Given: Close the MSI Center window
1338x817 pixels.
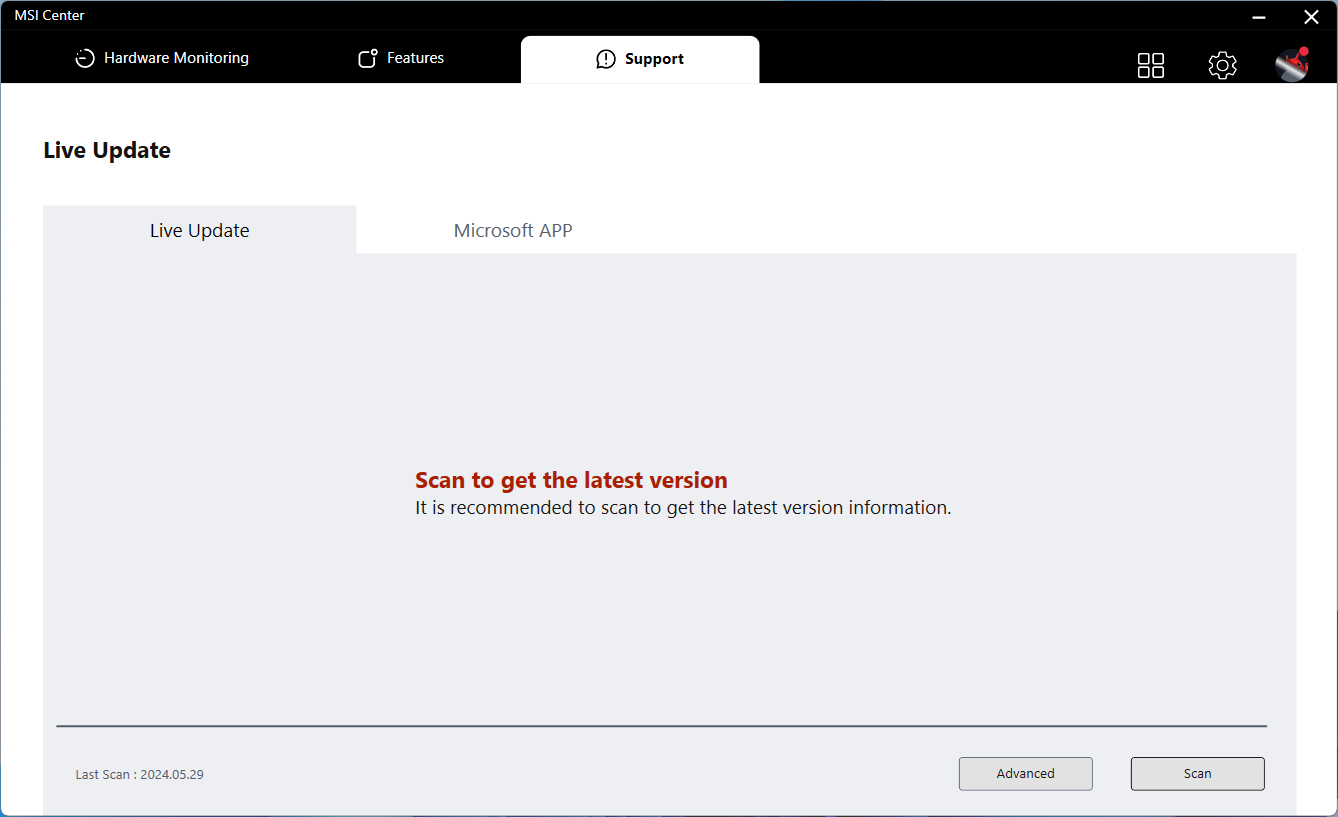Looking at the screenshot, I should (x=1311, y=16).
